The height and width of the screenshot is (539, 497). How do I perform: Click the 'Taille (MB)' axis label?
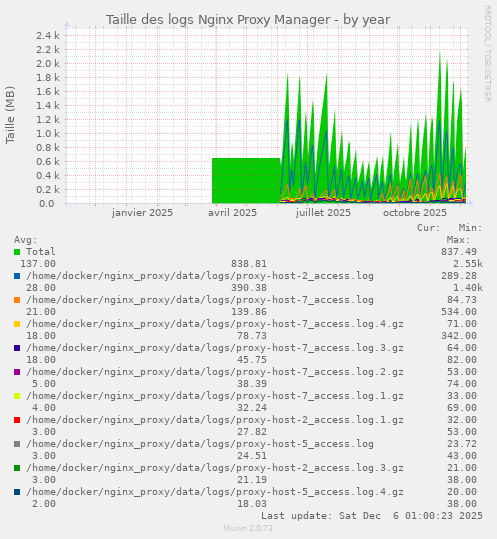tap(10, 115)
